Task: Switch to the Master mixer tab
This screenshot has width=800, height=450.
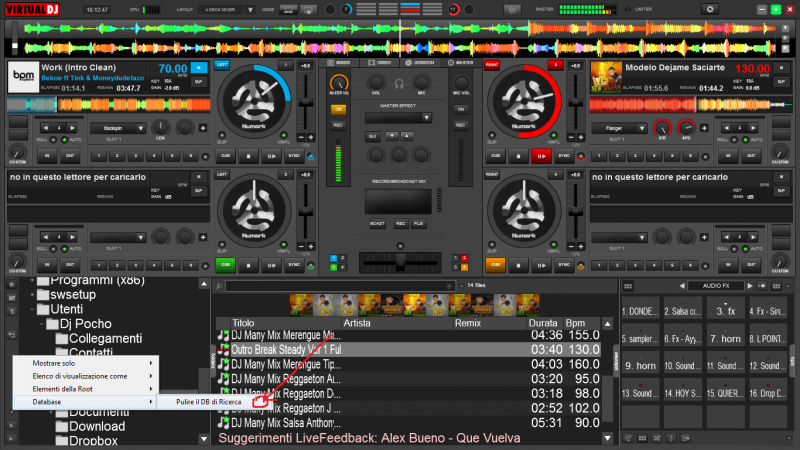Action: click(x=461, y=62)
